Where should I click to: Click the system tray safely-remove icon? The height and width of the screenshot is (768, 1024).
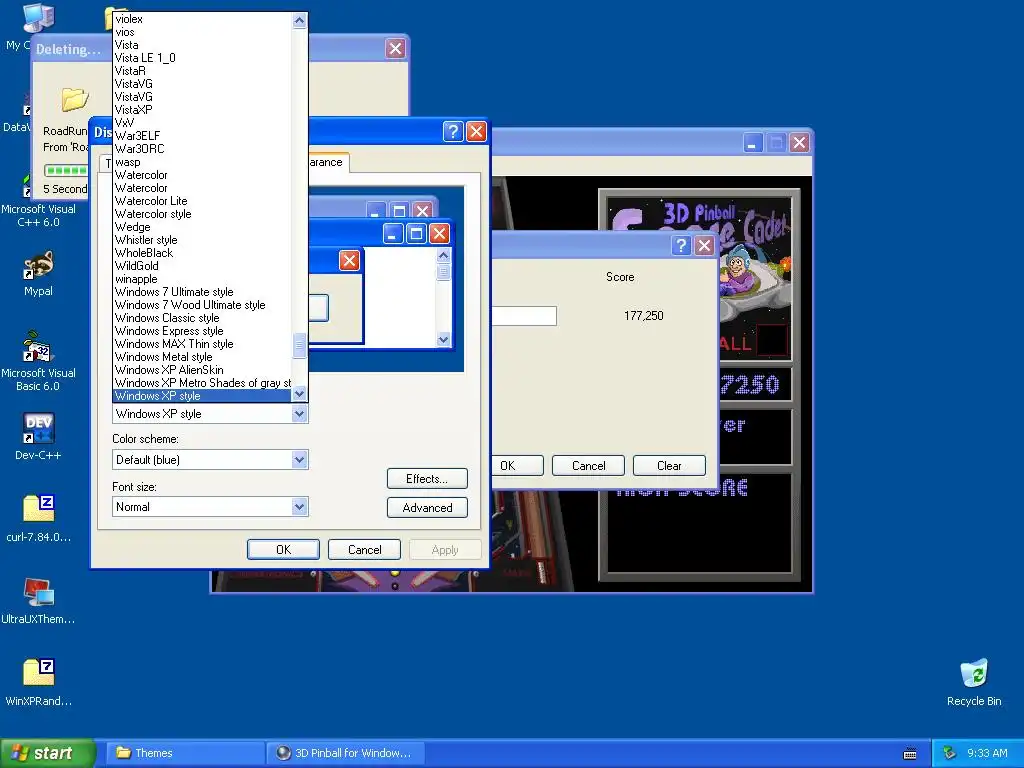coord(949,753)
